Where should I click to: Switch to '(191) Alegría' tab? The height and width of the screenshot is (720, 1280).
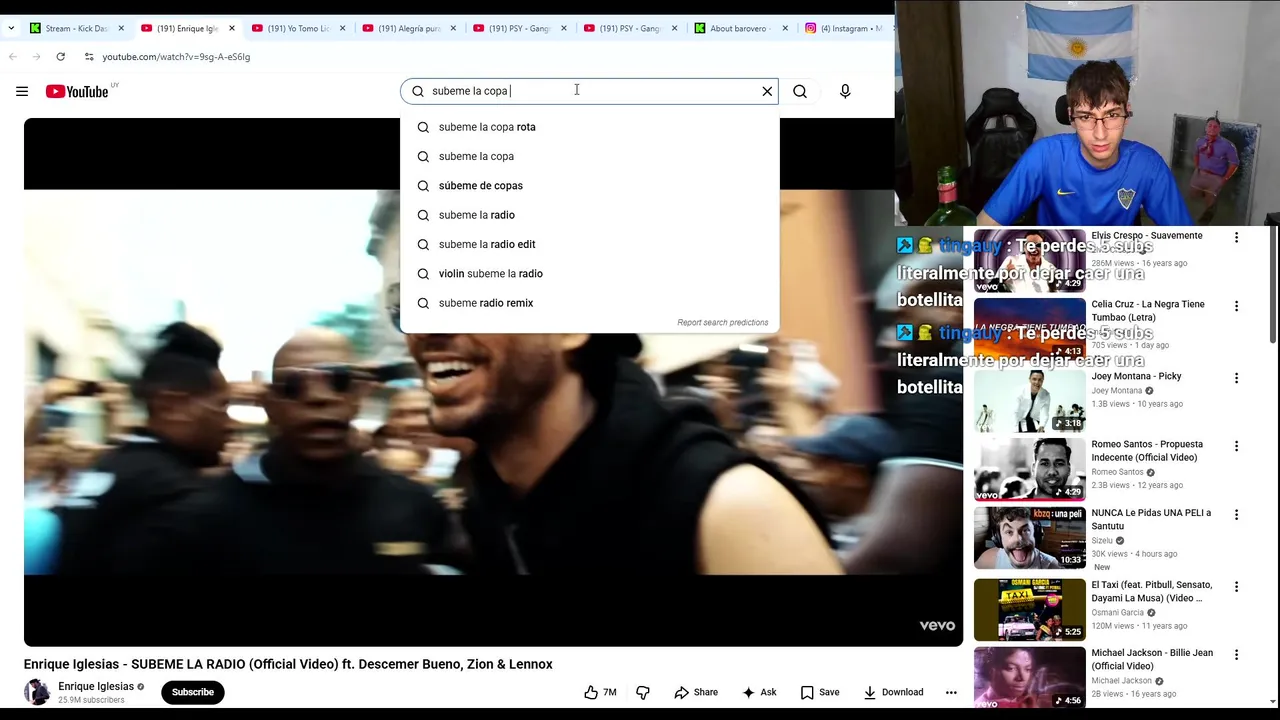[409, 28]
